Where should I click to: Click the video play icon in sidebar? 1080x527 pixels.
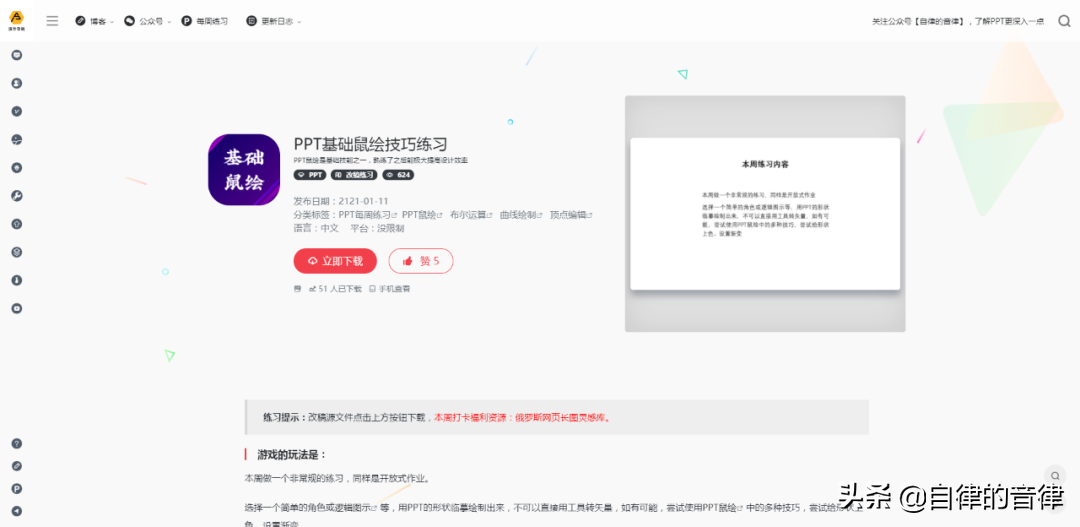pos(17,309)
